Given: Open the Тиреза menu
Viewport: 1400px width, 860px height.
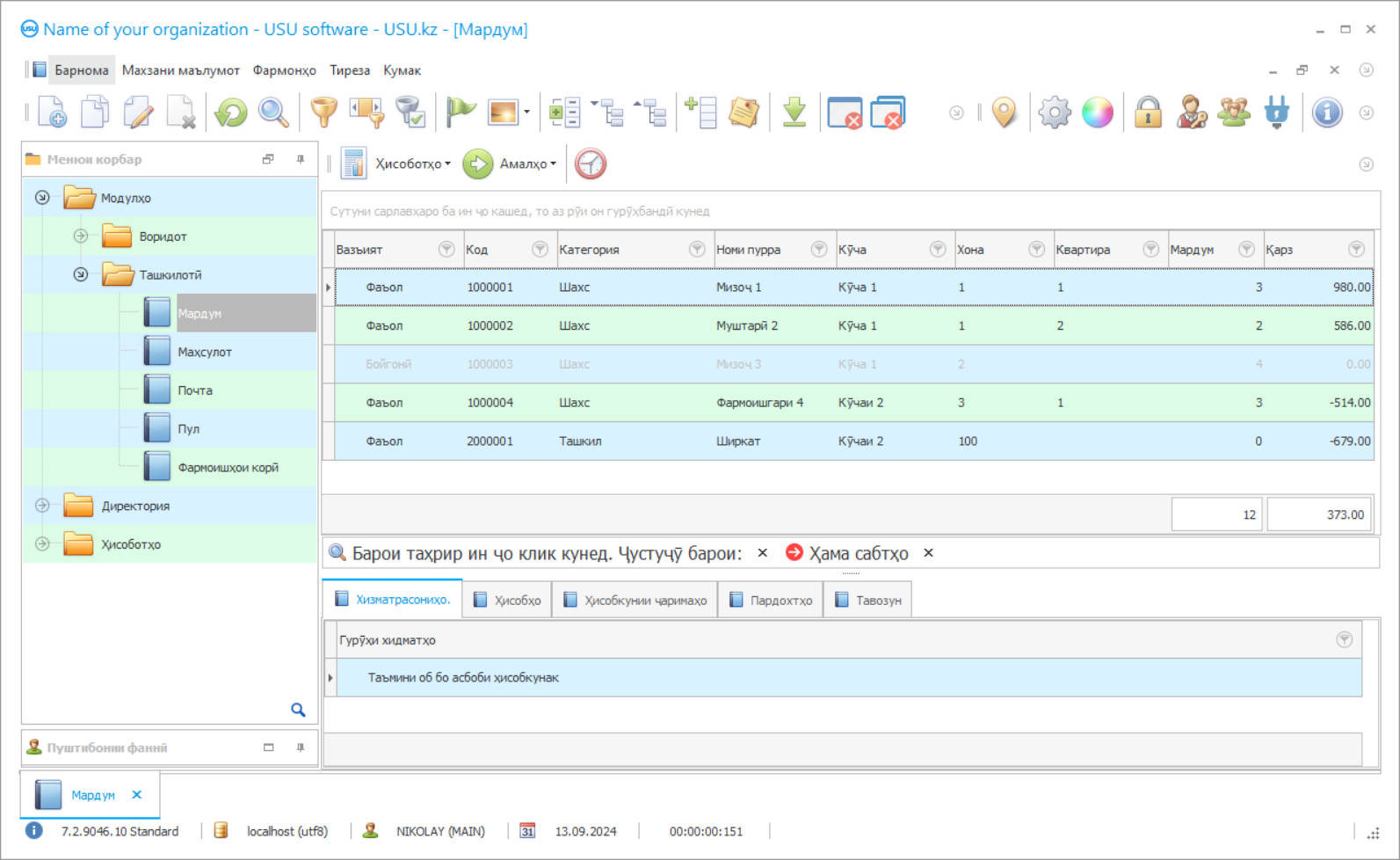Looking at the screenshot, I should [350, 70].
